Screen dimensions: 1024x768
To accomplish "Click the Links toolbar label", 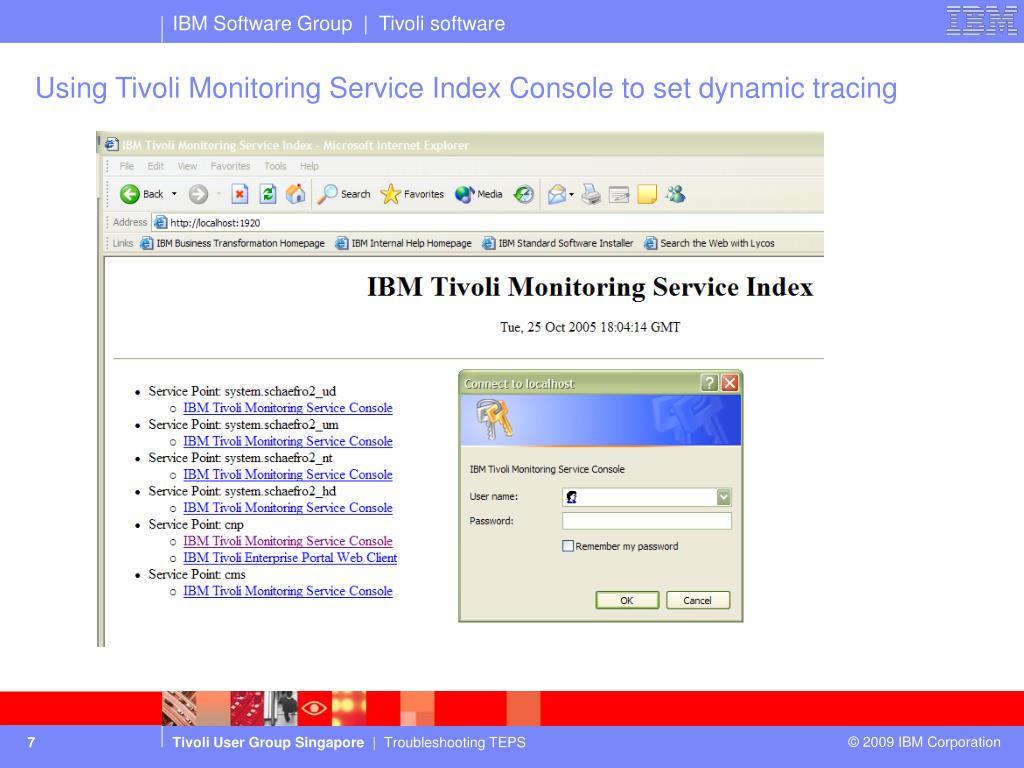I will point(123,243).
